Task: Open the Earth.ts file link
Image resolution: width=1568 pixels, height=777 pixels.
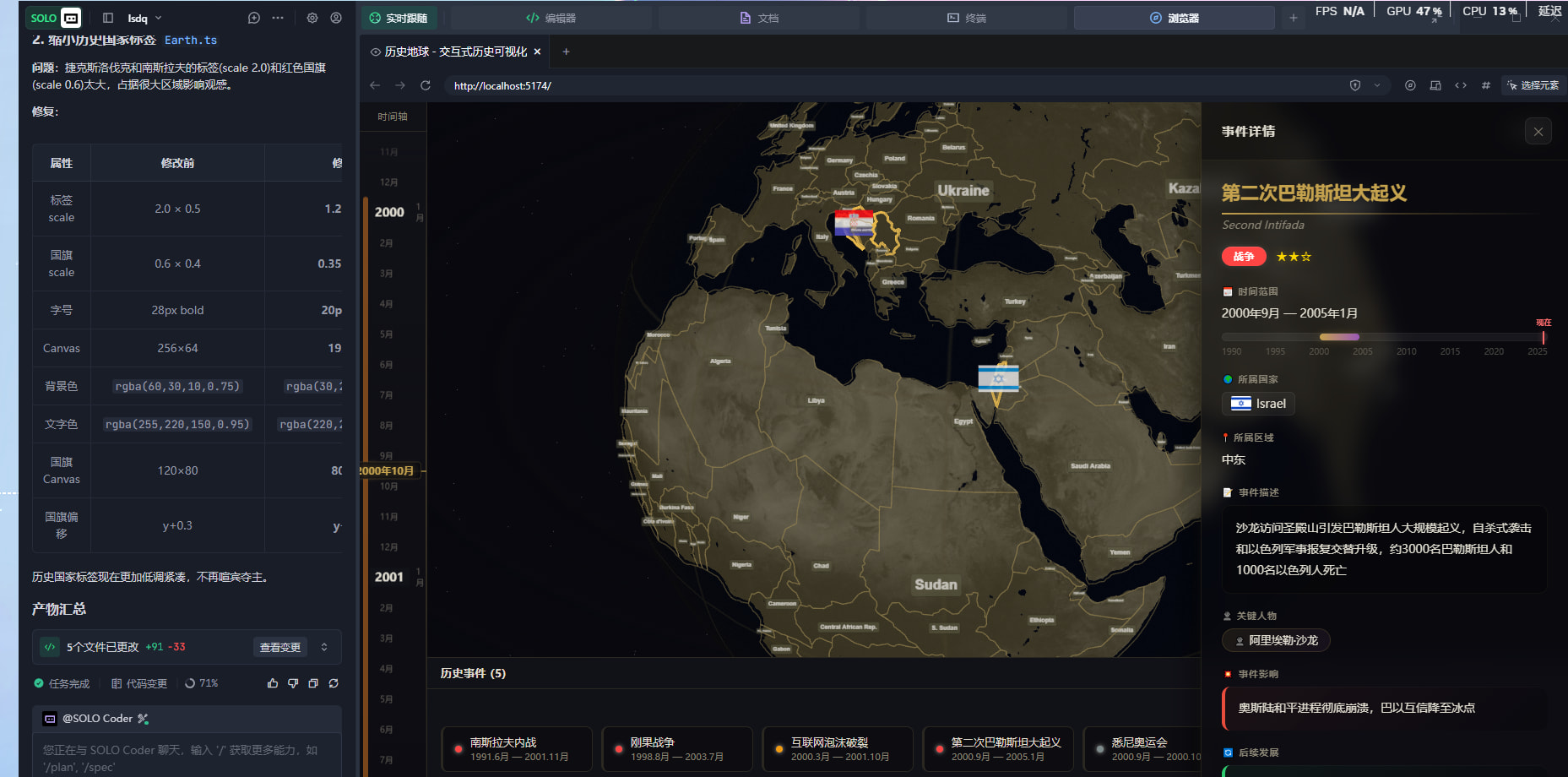Action: tap(190, 40)
